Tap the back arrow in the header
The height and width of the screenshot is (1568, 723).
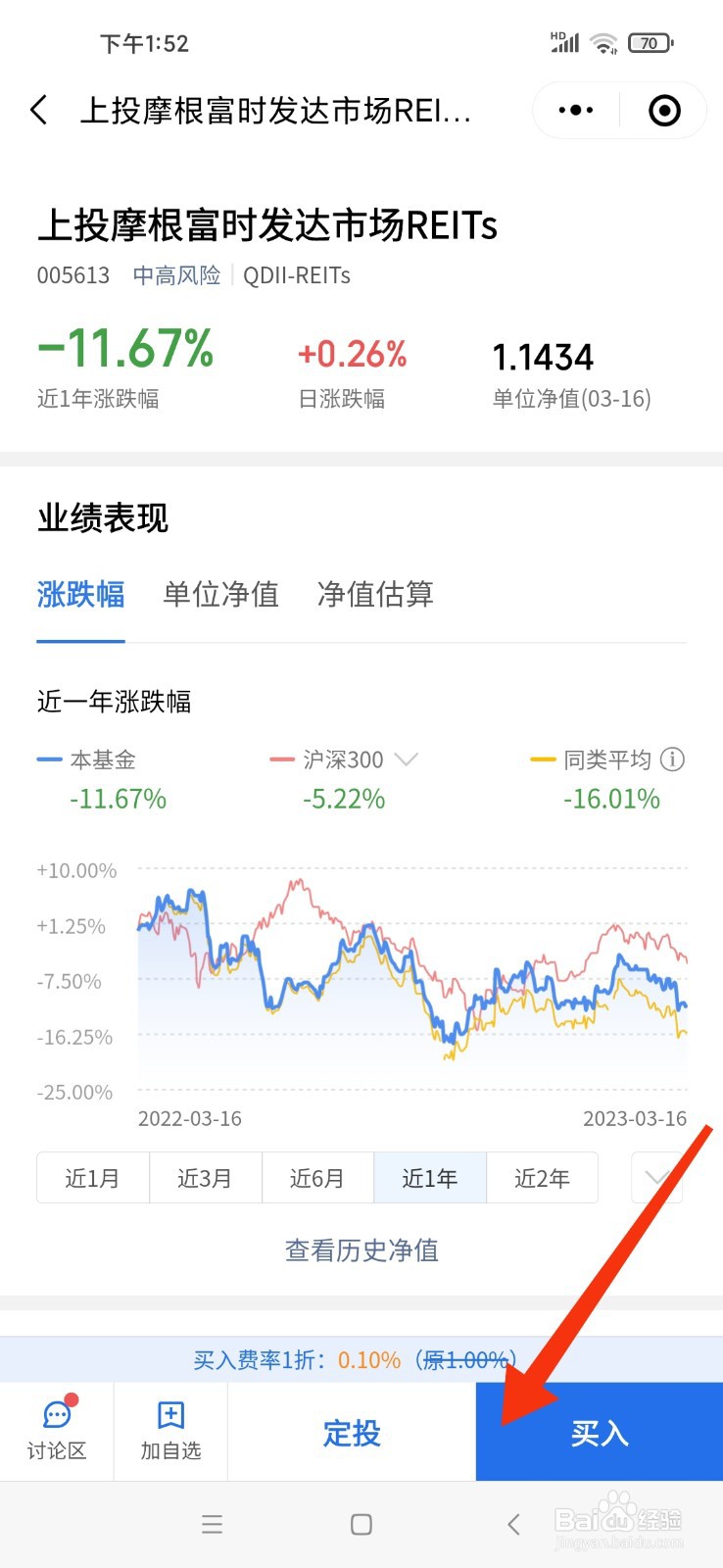point(39,110)
